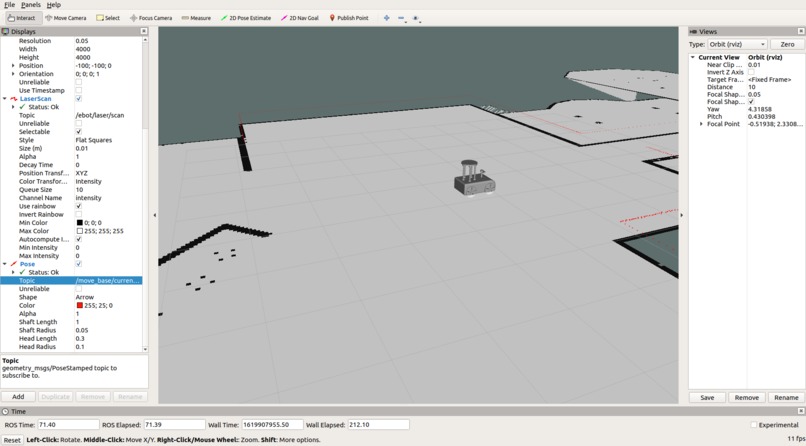The width and height of the screenshot is (806, 446).
Task: Enable Invert Rainbow checkbox
Action: point(79,214)
